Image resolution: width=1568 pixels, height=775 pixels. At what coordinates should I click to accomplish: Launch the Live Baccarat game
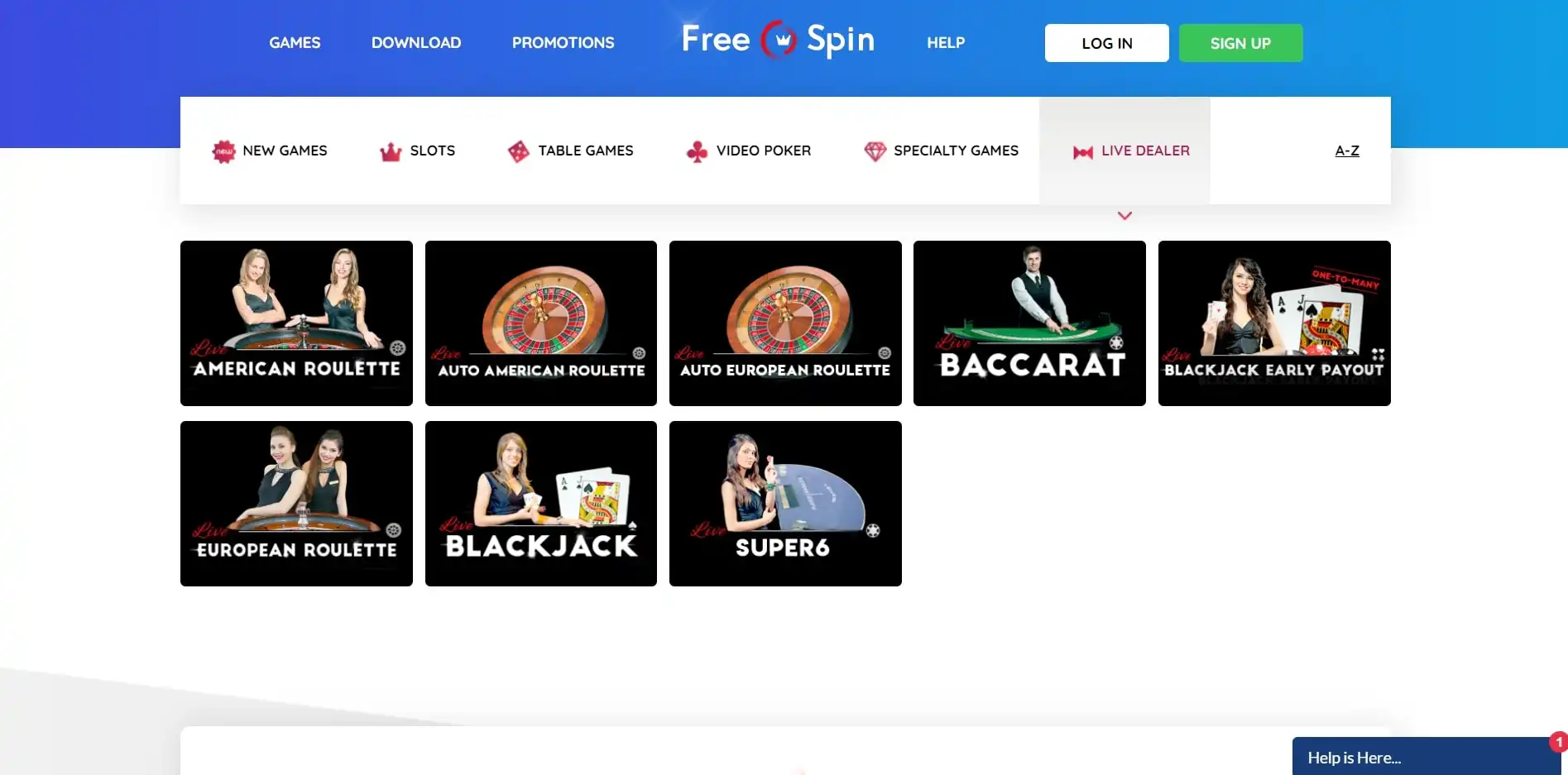click(x=1029, y=323)
